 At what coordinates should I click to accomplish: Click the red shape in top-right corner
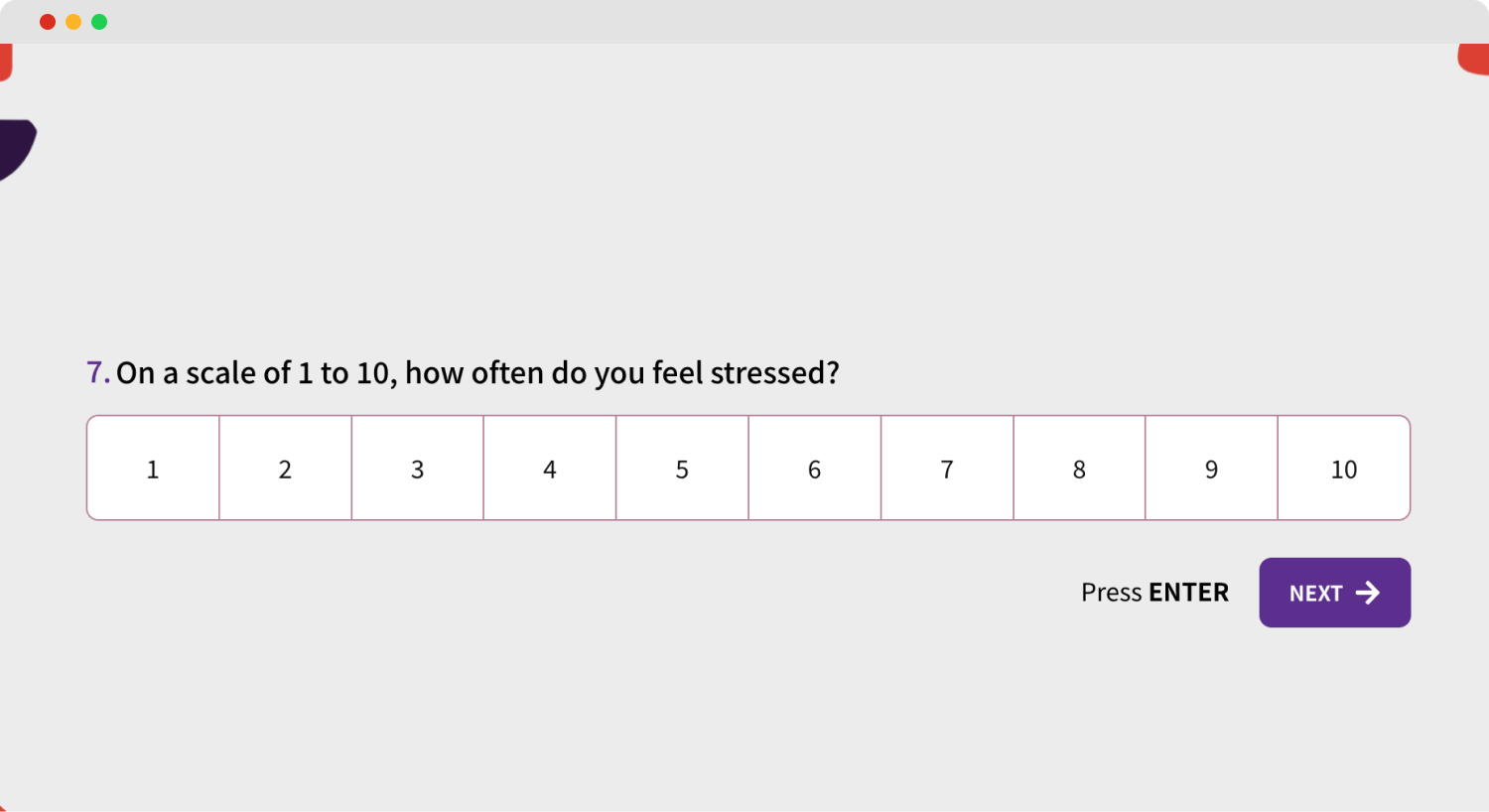coord(1474,59)
